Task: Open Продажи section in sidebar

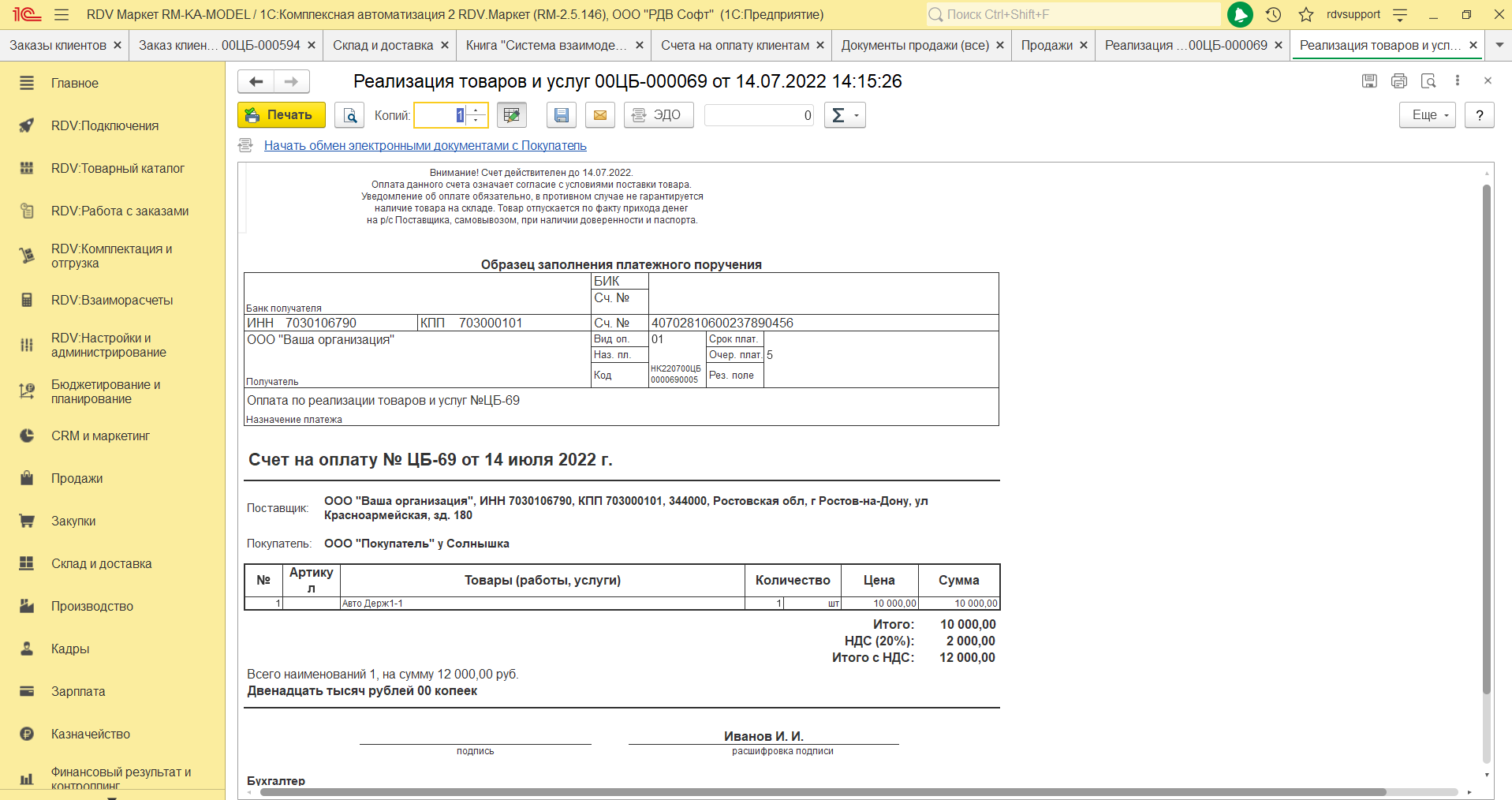Action: (77, 478)
